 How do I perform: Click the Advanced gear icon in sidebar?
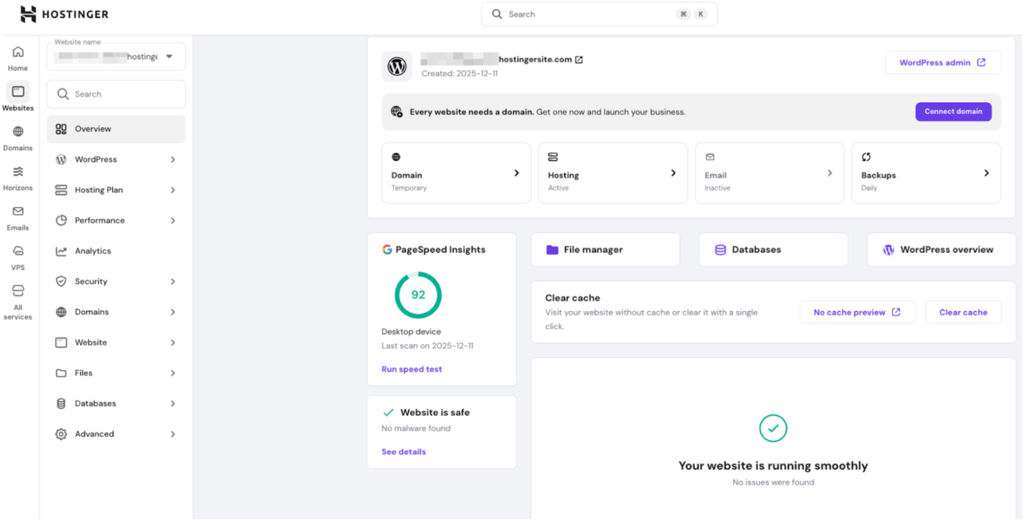tap(61, 434)
